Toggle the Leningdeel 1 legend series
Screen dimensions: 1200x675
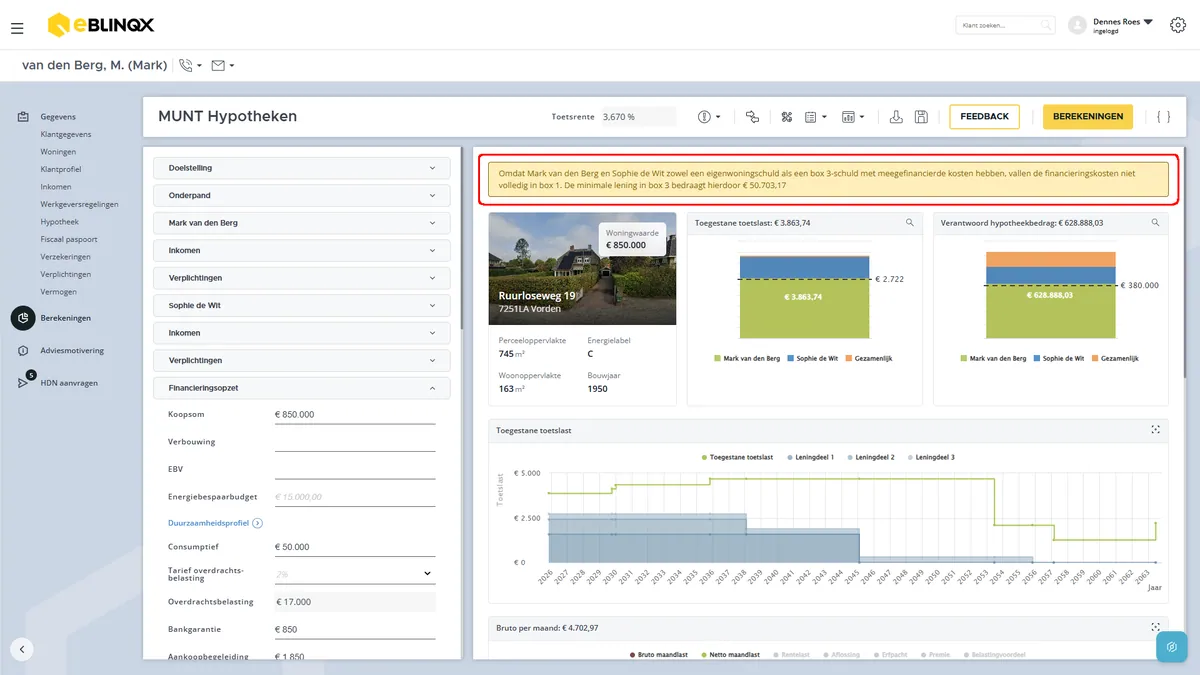coord(813,457)
